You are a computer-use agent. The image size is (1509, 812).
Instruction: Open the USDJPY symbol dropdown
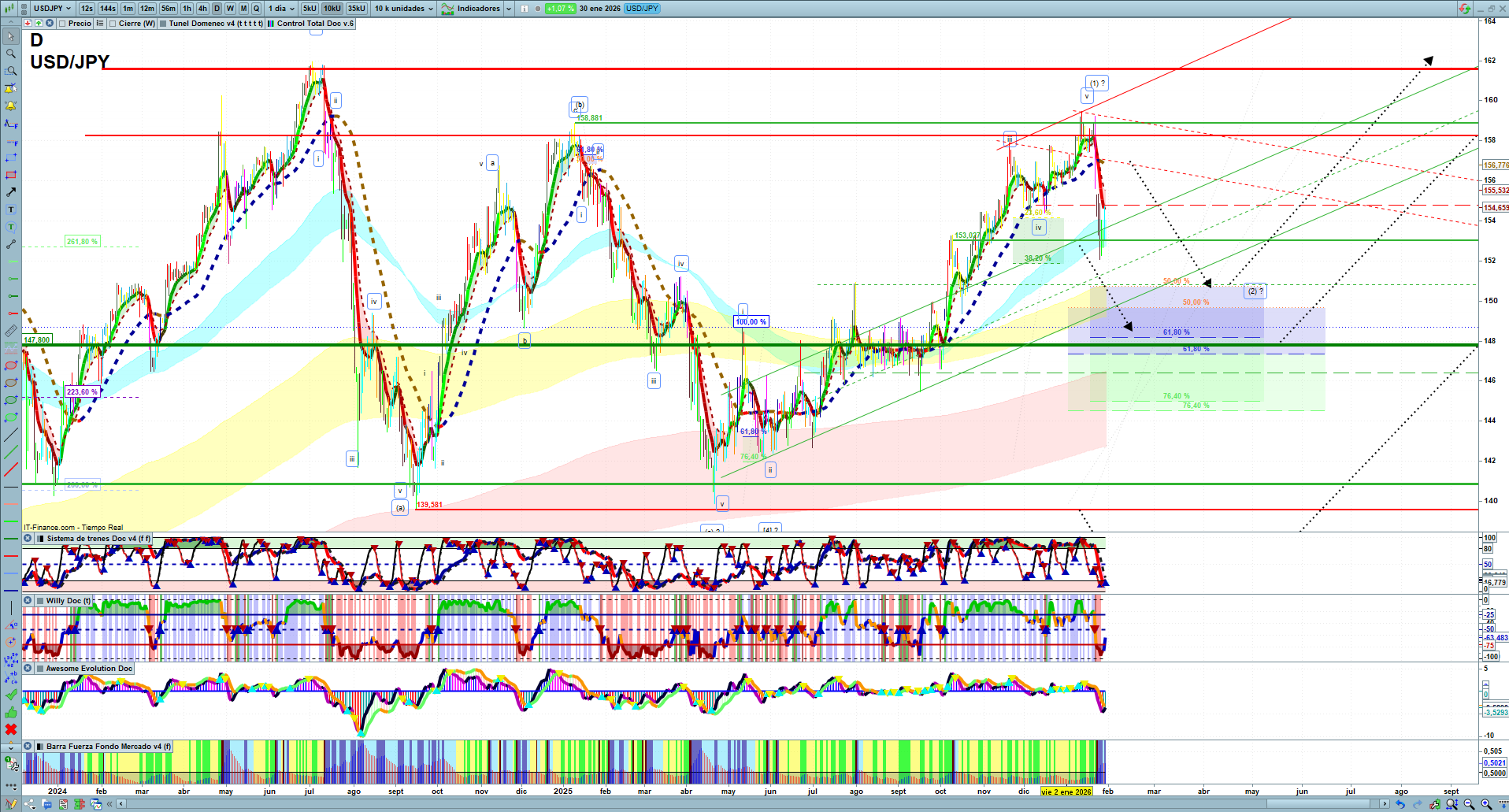click(53, 9)
